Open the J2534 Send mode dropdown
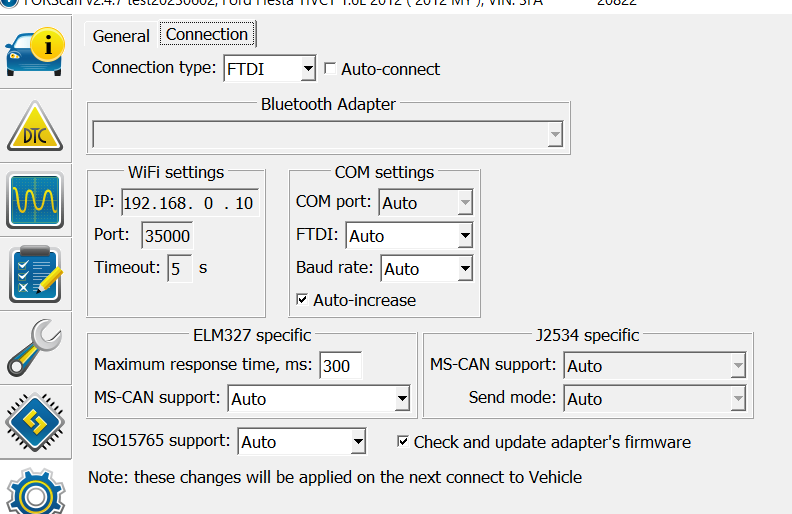Viewport: 792px width, 514px height. pyautogui.click(x=655, y=399)
